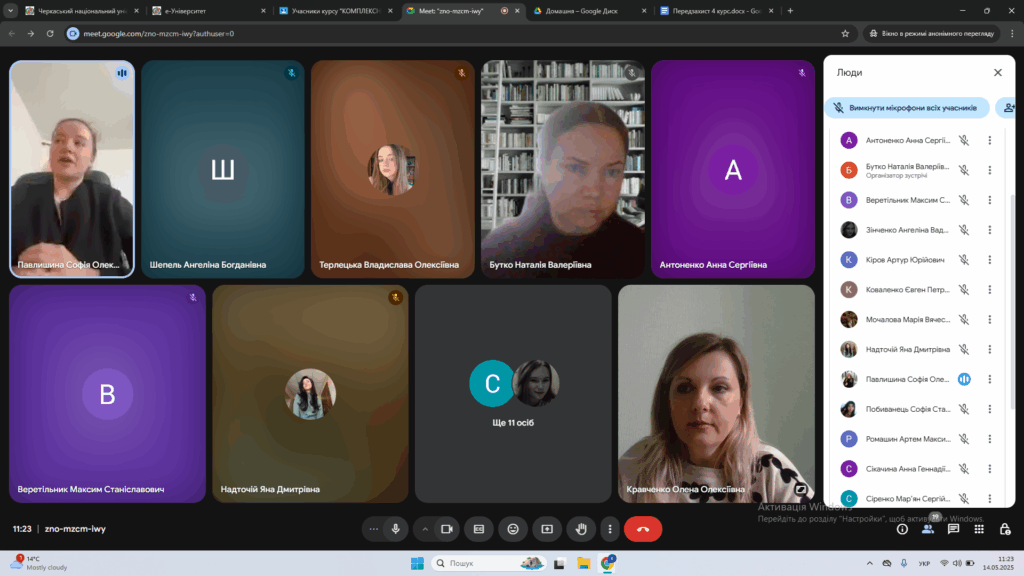Viewport: 1024px width, 576px height.
Task: Toggle your microphone on or off
Action: [x=396, y=529]
